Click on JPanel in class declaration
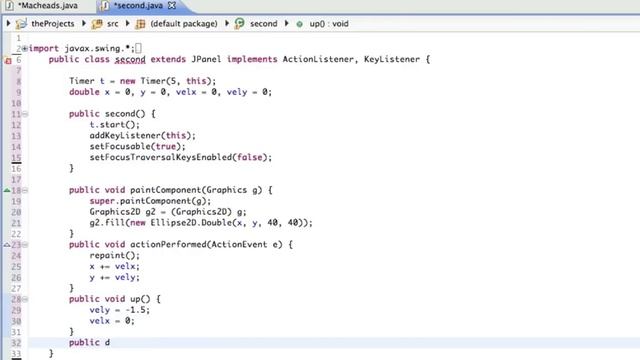The width and height of the screenshot is (640, 360). click(206, 59)
